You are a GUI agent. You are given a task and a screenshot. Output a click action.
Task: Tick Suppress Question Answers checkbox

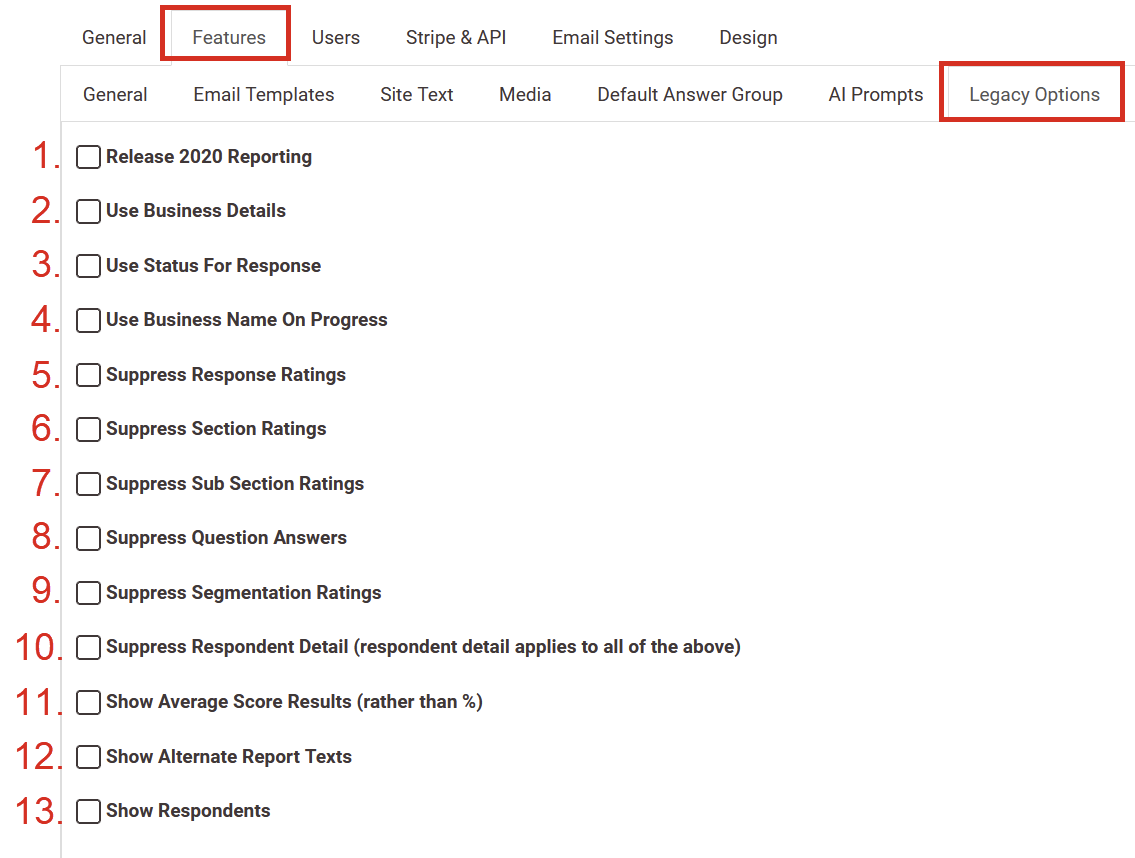(x=89, y=538)
